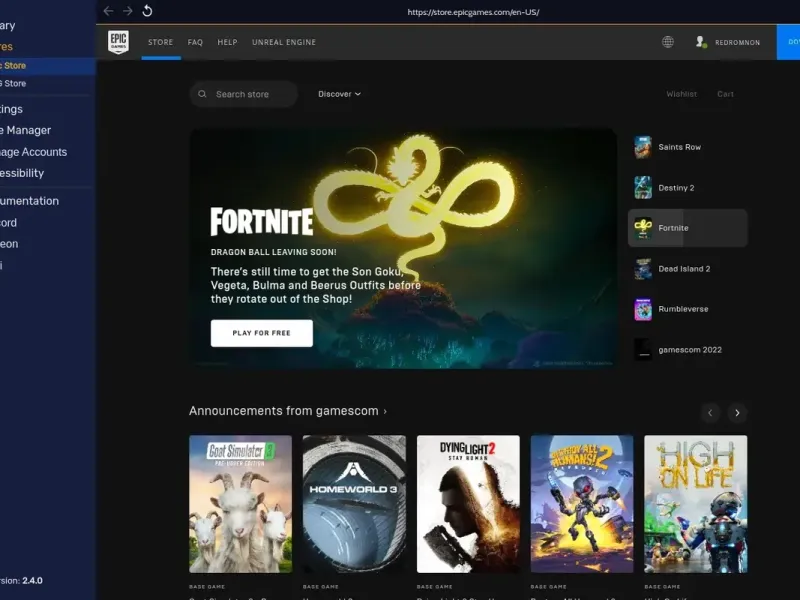Go to previous gamescom announcements
The height and width of the screenshot is (600, 800).
pos(710,413)
